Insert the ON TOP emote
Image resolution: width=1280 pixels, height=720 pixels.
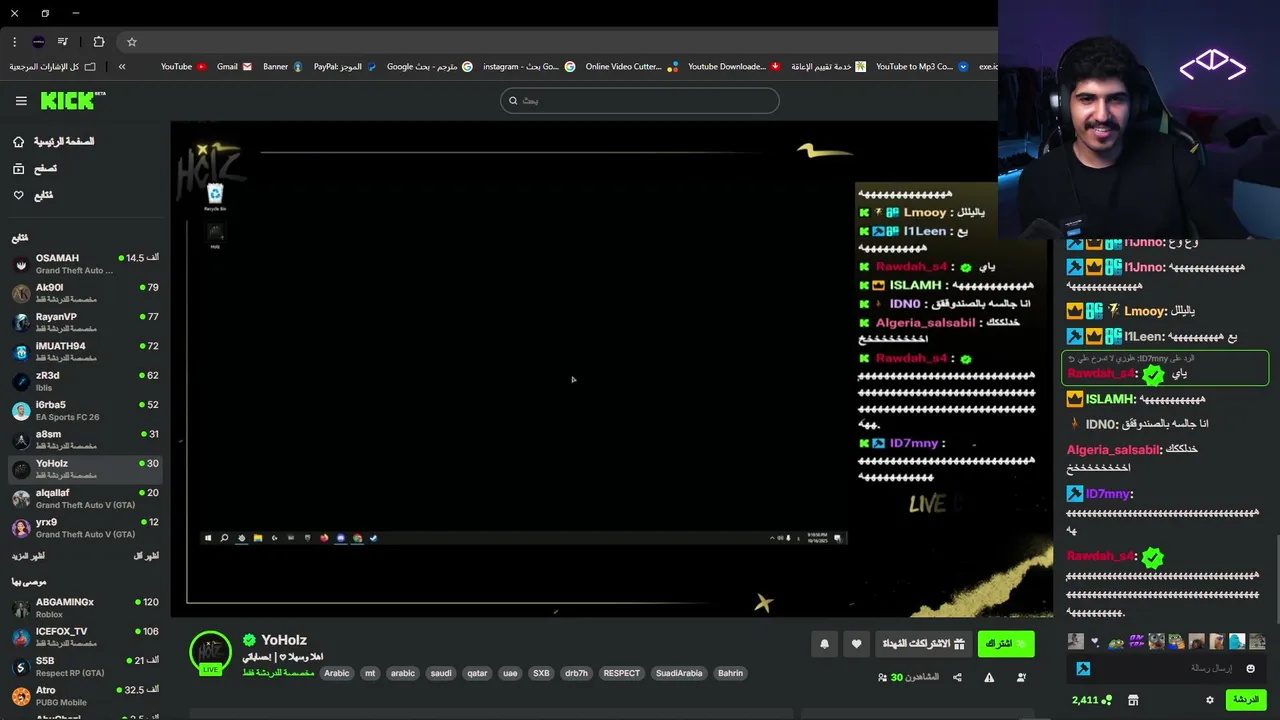point(1136,642)
